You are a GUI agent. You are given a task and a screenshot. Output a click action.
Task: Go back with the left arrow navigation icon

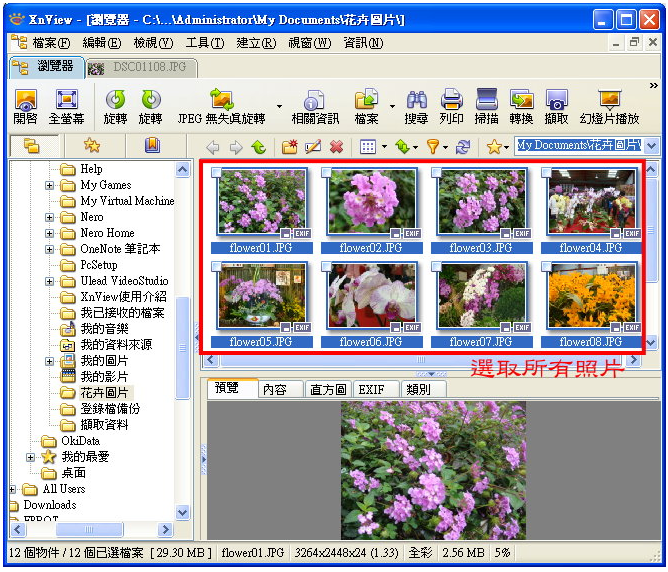point(213,147)
